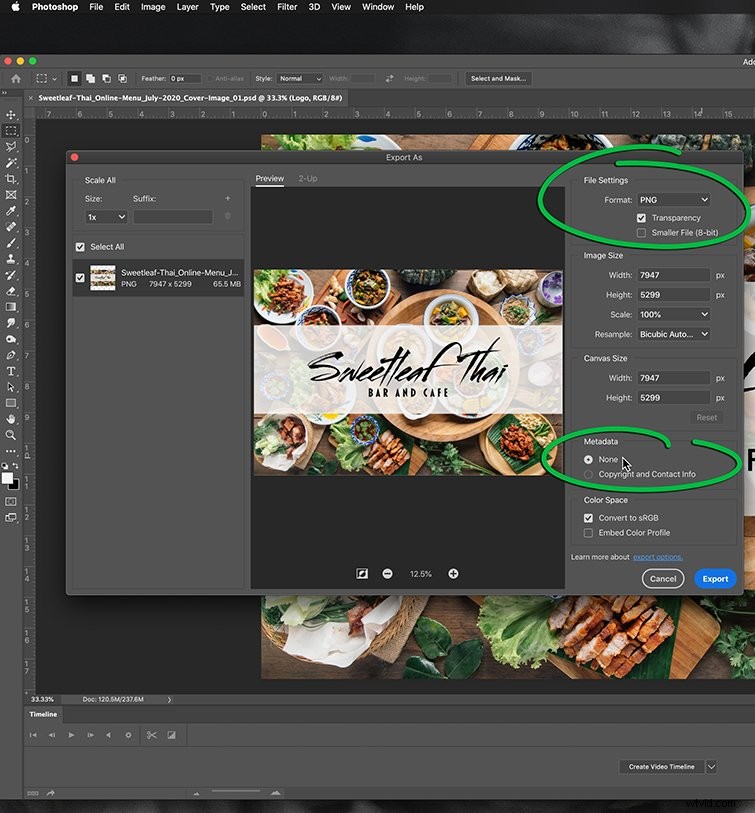Viewport: 755px width, 813px height.
Task: Open the File menu
Action: [96, 7]
